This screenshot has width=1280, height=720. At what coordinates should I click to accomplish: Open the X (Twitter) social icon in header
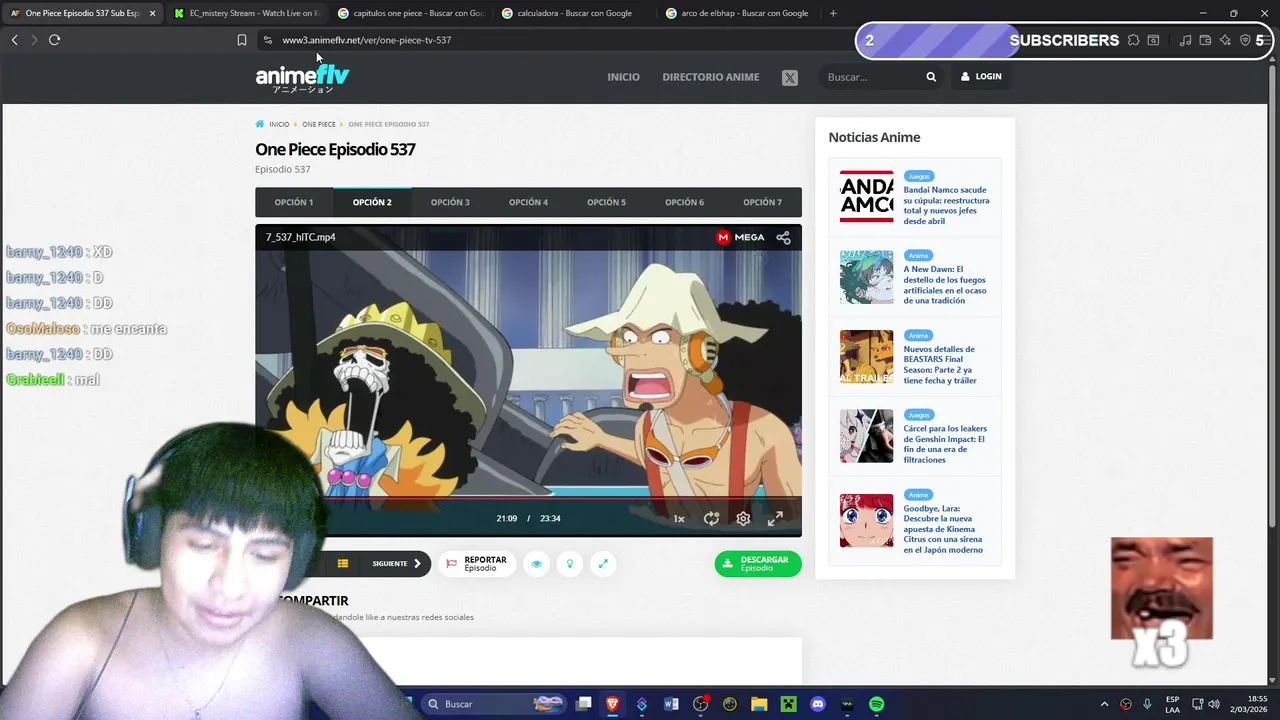pyautogui.click(x=790, y=77)
